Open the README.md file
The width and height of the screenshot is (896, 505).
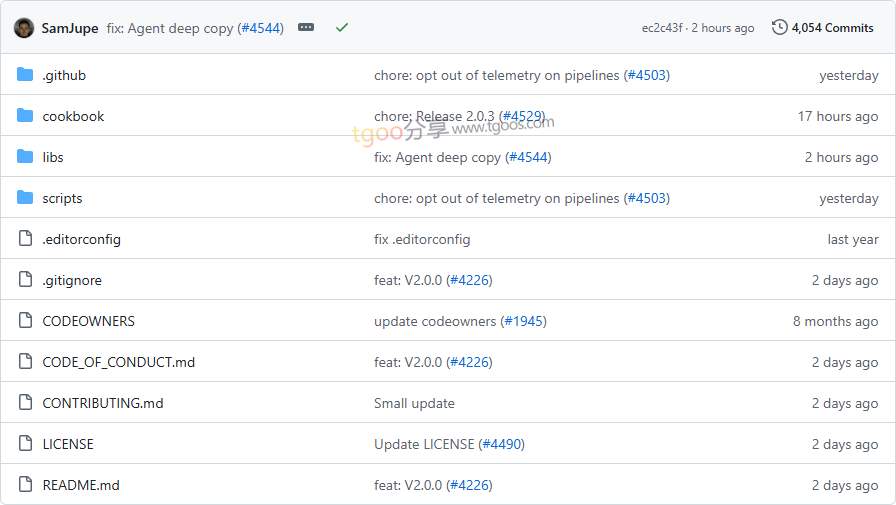81,485
